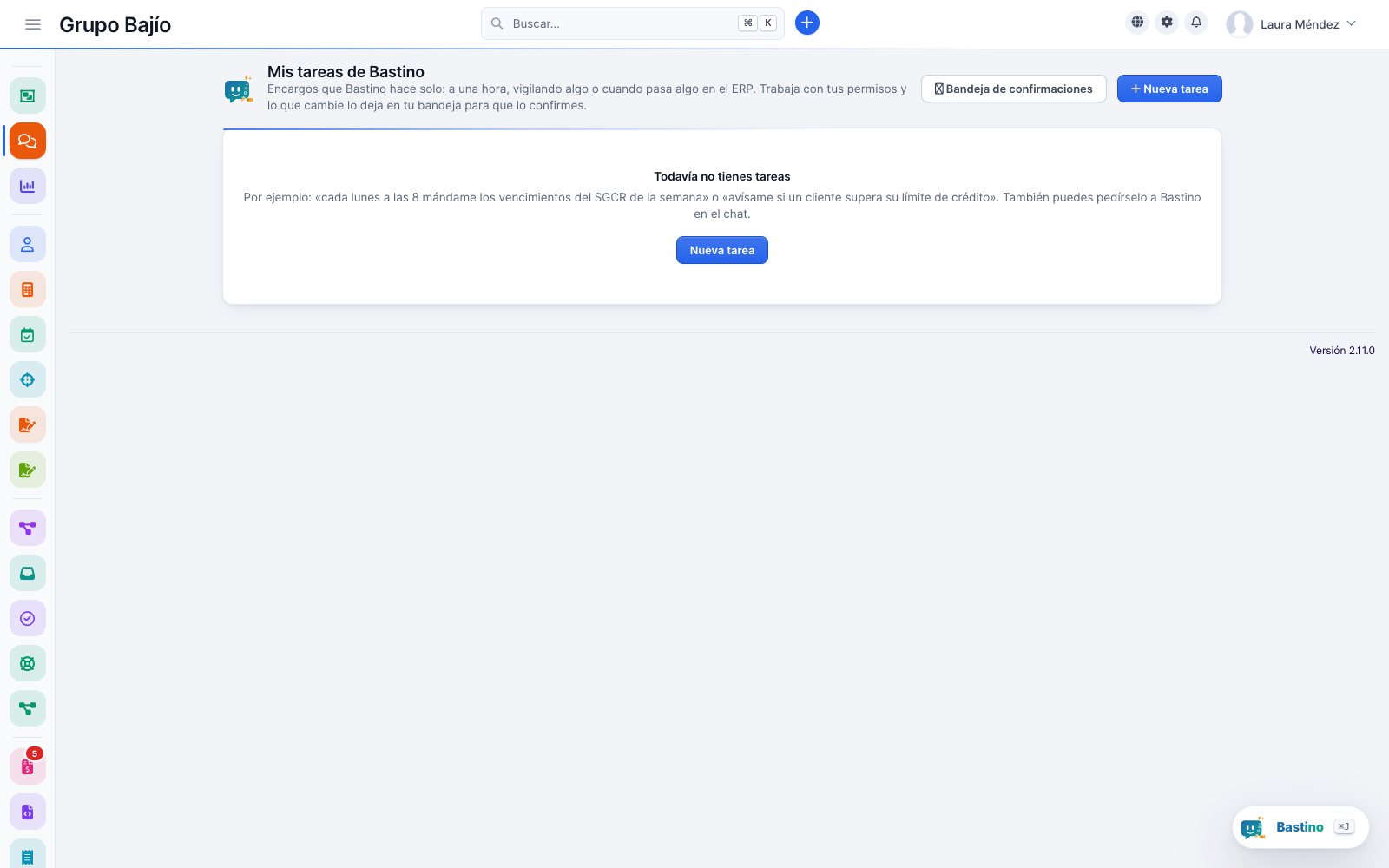
Task: Open the green workflow nodes sidebar icon
Action: coord(28,708)
